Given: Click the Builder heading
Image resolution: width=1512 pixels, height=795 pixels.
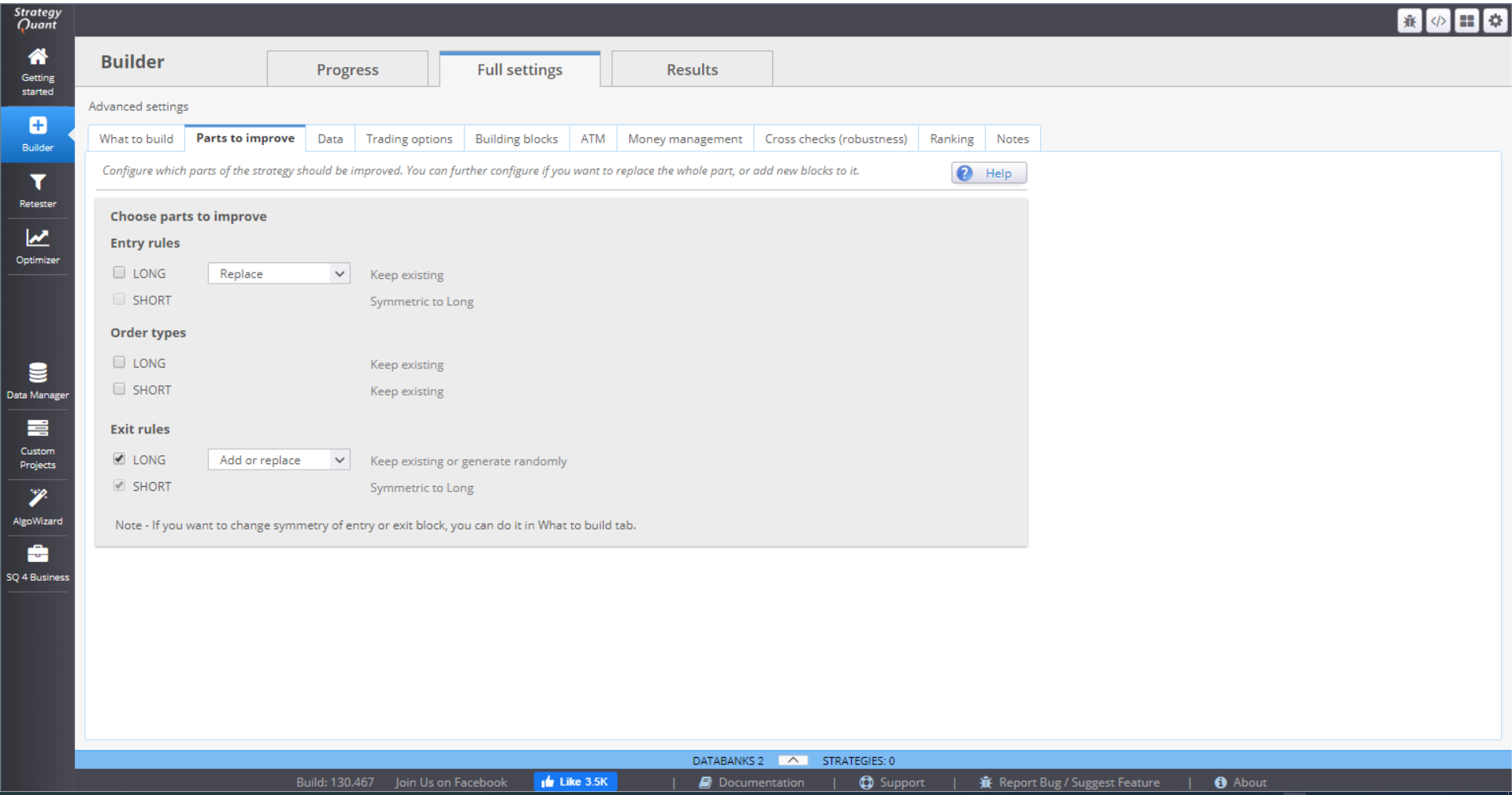Looking at the screenshot, I should [132, 61].
